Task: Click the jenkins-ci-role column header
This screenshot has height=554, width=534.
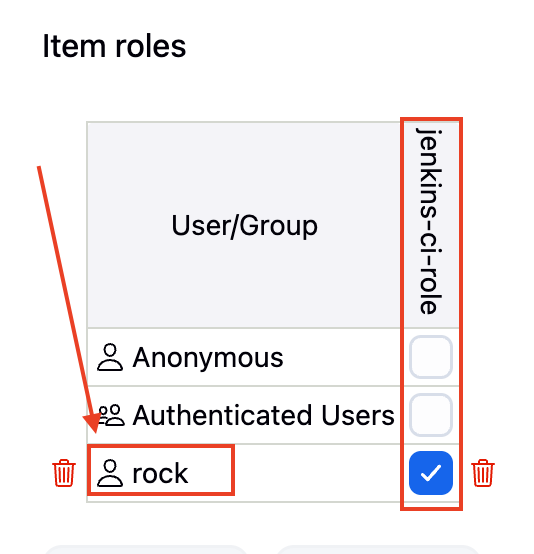Action: tap(430, 222)
